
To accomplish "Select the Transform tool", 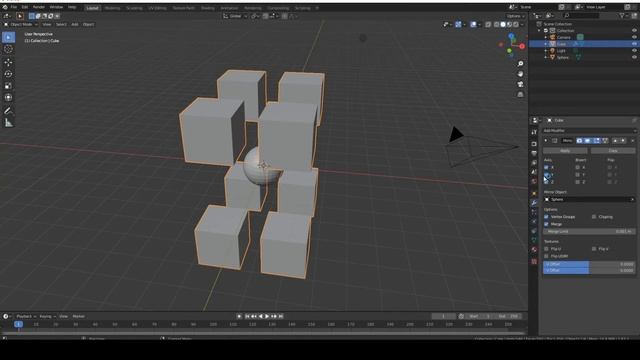I will pos(8,98).
